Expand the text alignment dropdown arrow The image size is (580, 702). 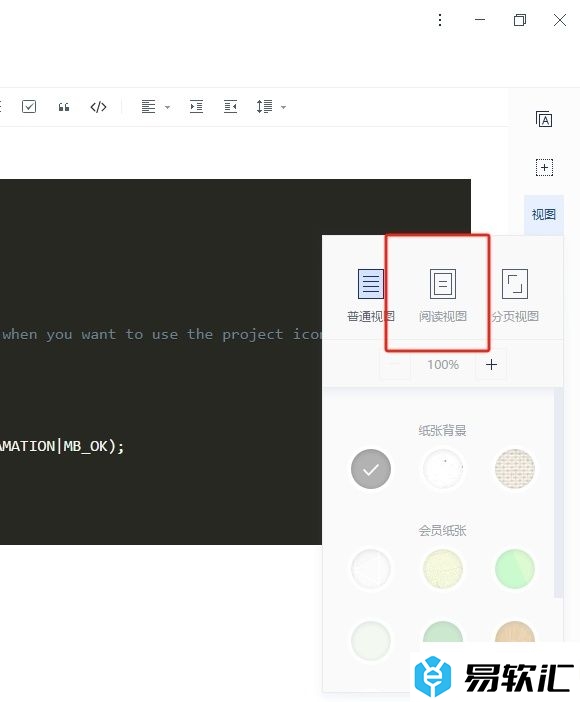click(167, 107)
